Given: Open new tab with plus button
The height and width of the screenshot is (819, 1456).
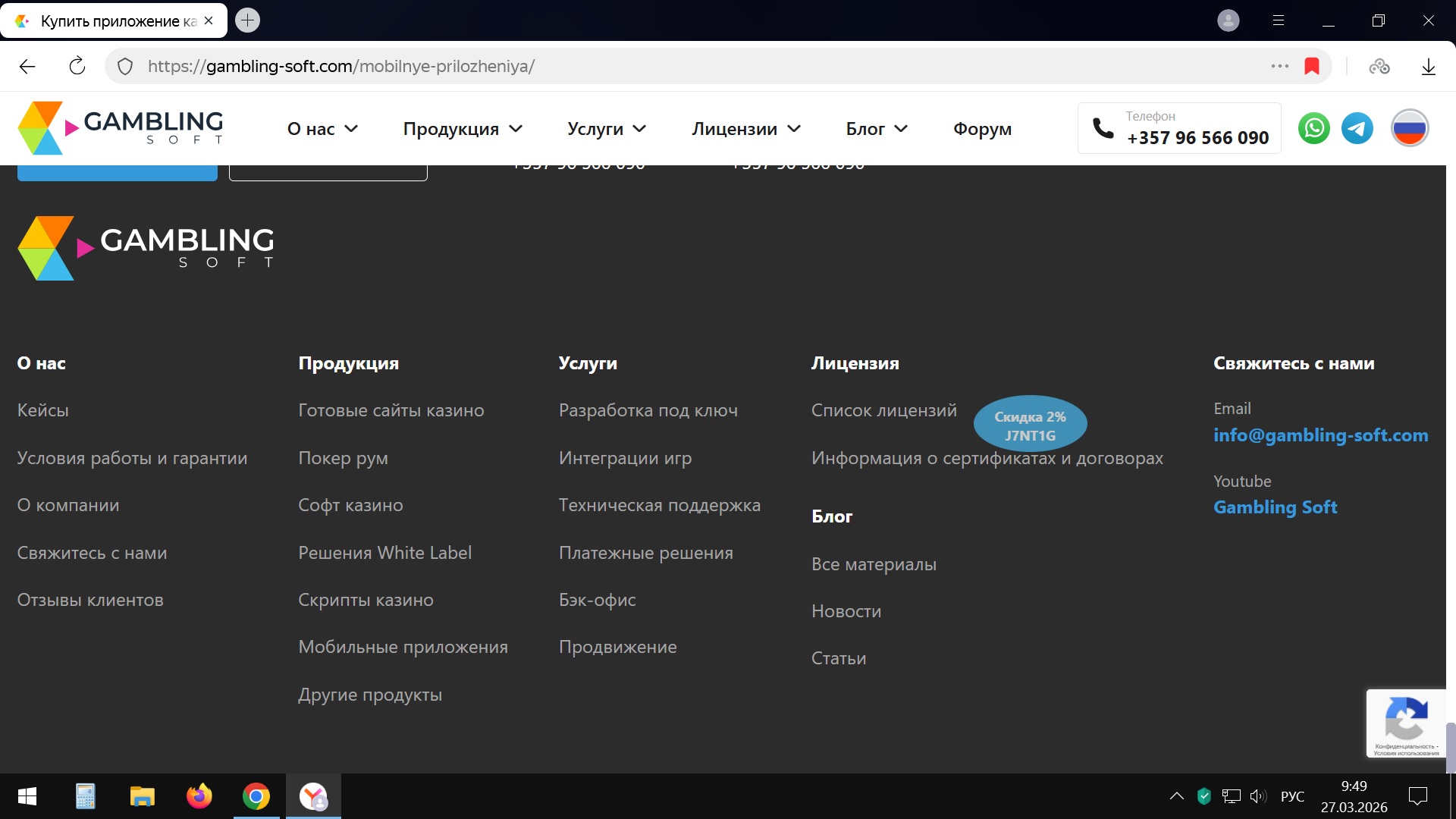Looking at the screenshot, I should pos(247,20).
